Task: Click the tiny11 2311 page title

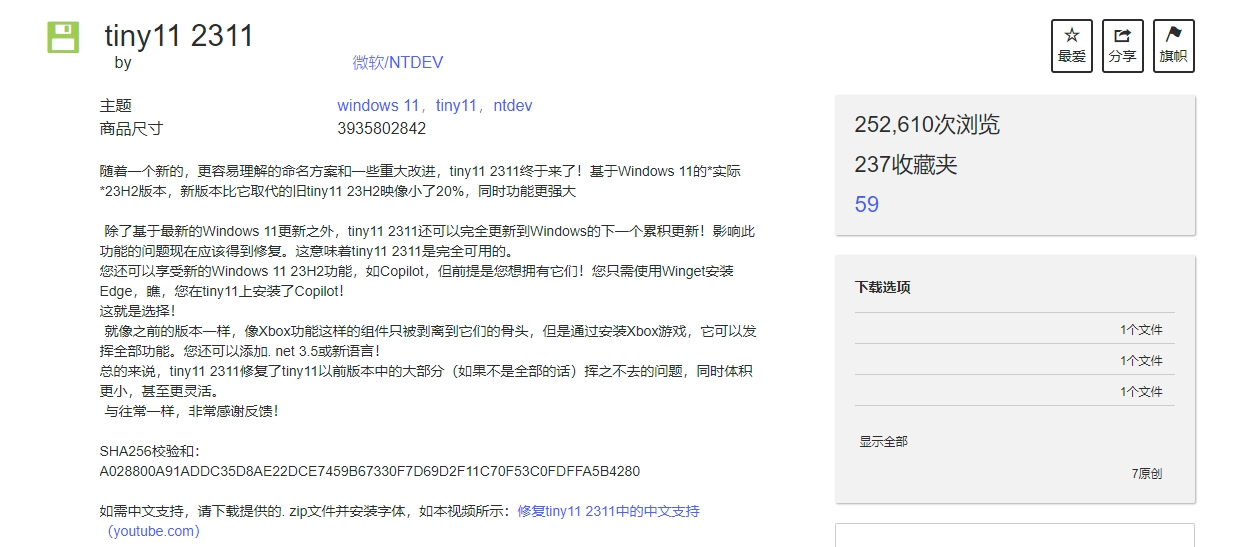Action: pos(179,36)
